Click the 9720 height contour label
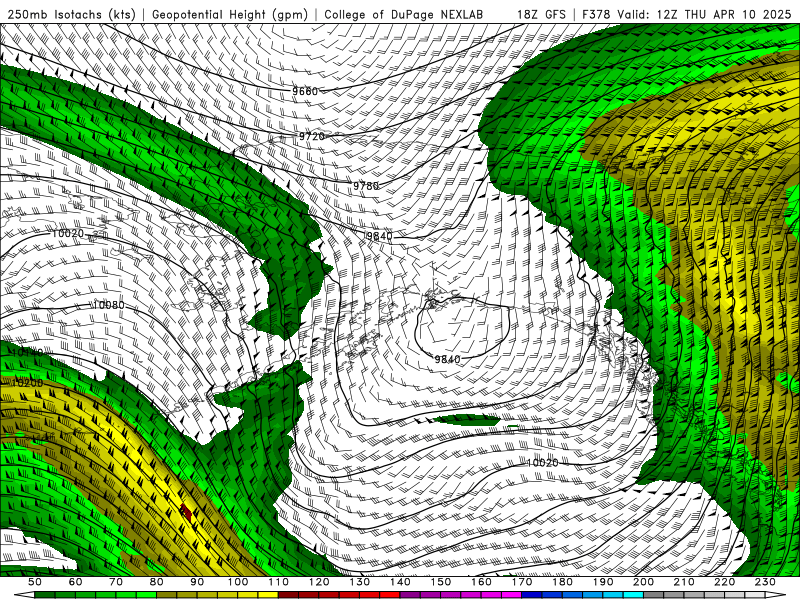The height and width of the screenshot is (600, 800). click(312, 136)
